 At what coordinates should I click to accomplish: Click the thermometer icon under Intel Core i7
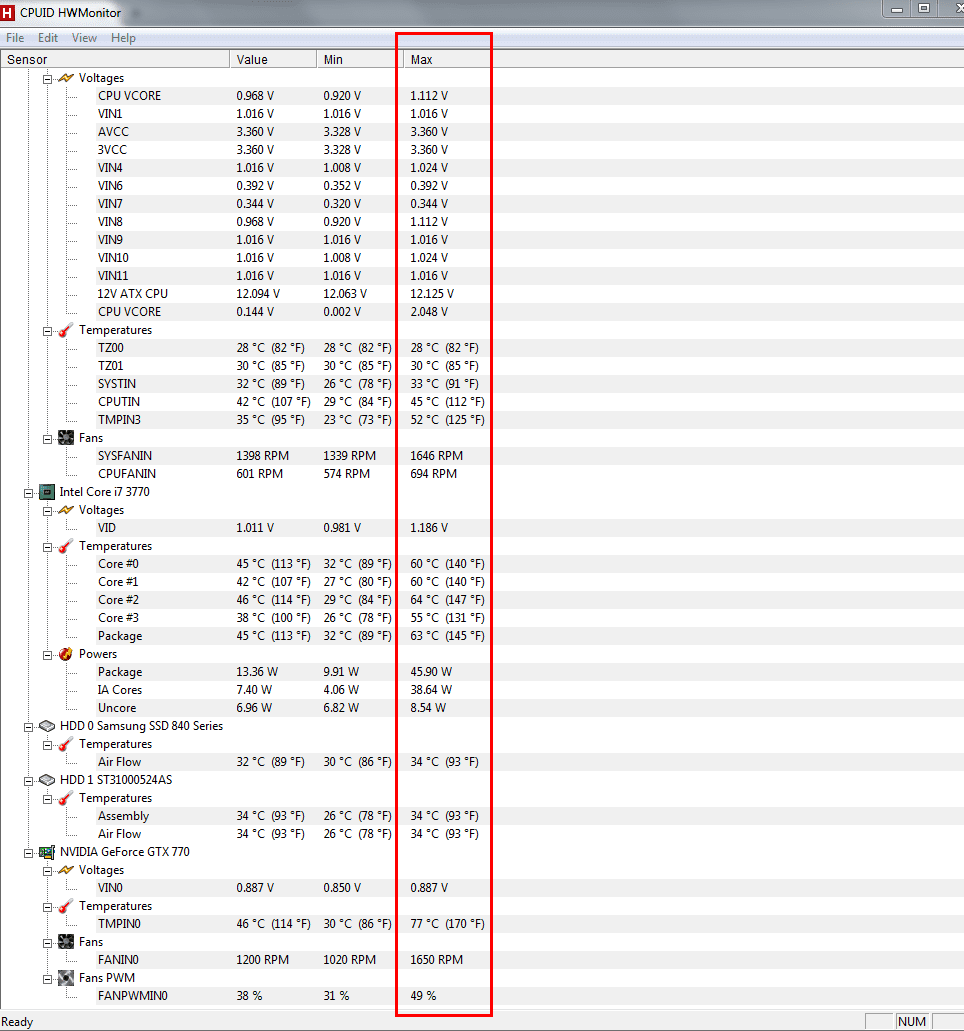point(66,546)
